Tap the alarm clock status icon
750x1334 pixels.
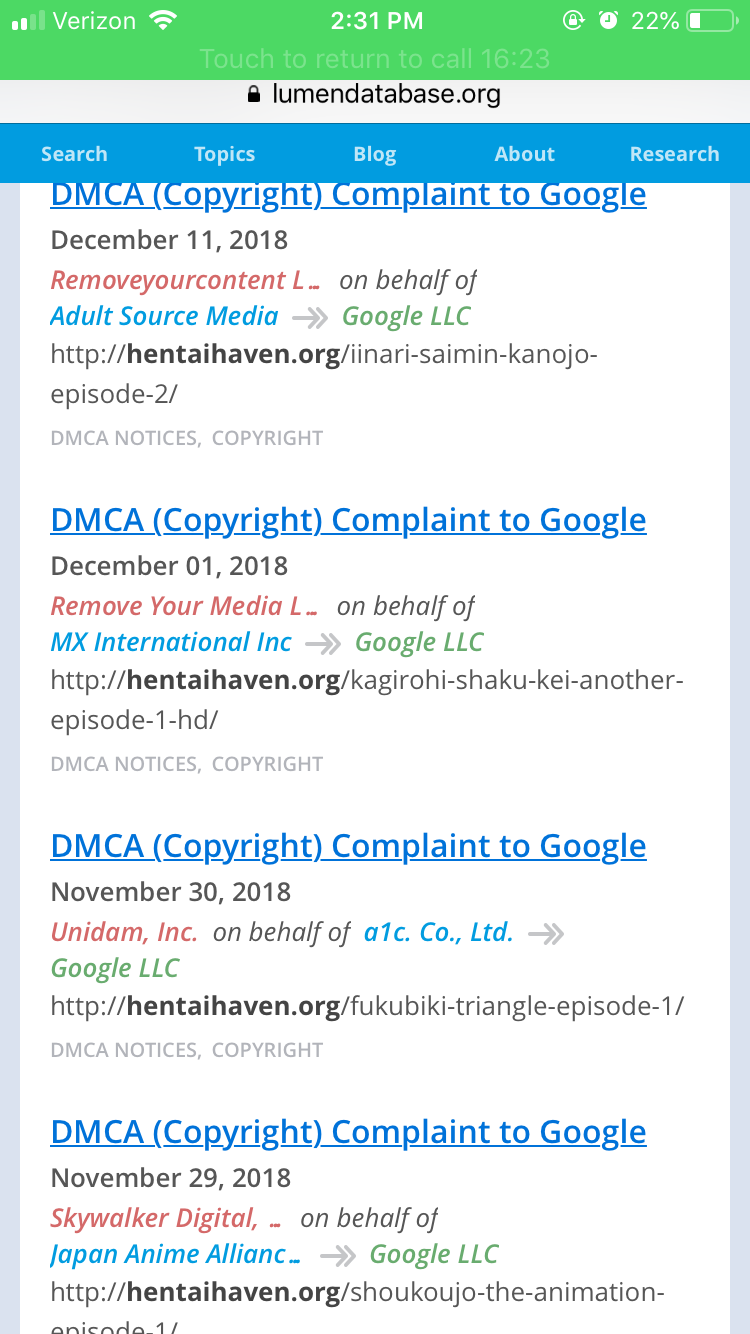click(608, 21)
